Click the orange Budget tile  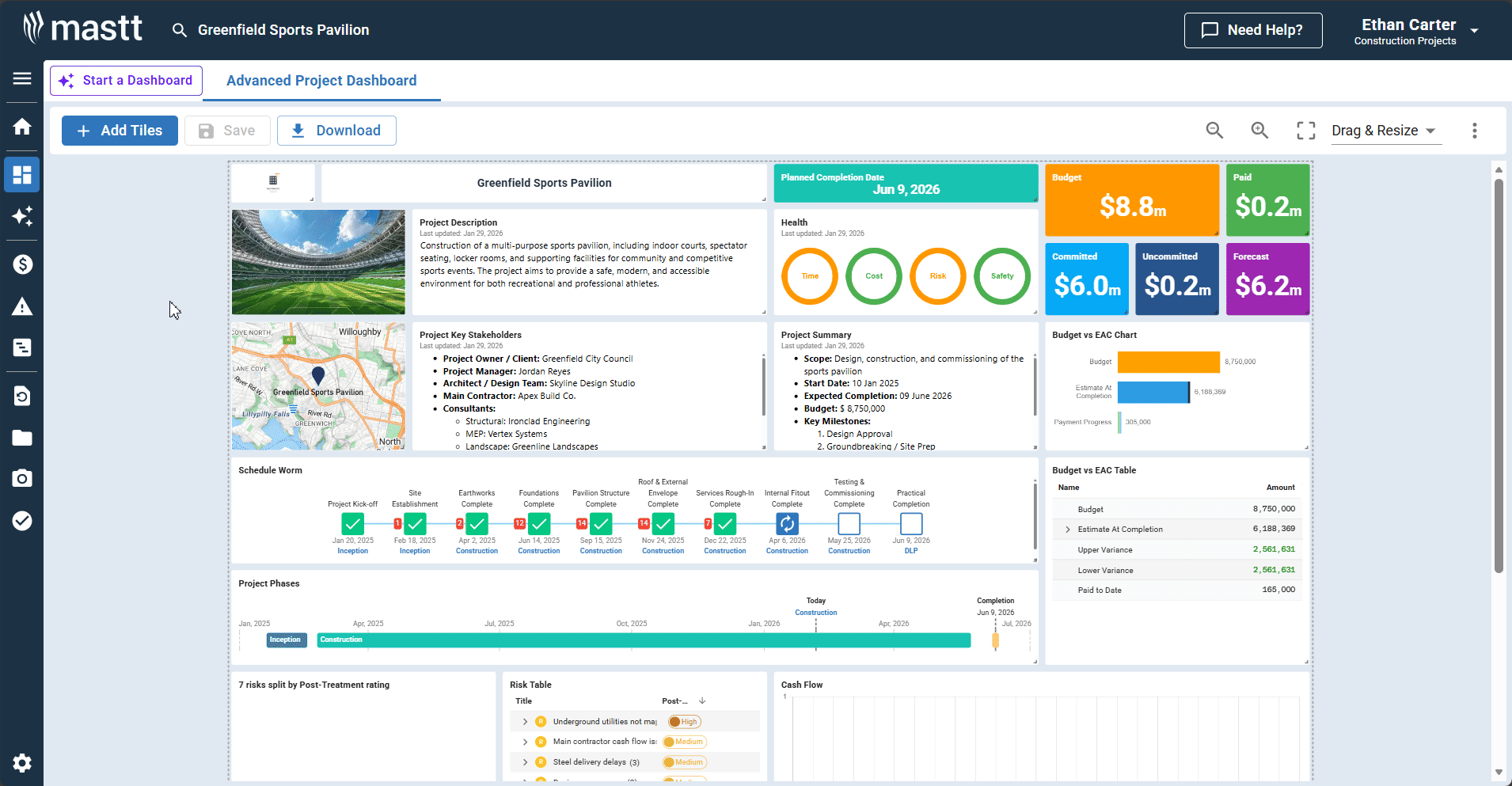point(1131,200)
